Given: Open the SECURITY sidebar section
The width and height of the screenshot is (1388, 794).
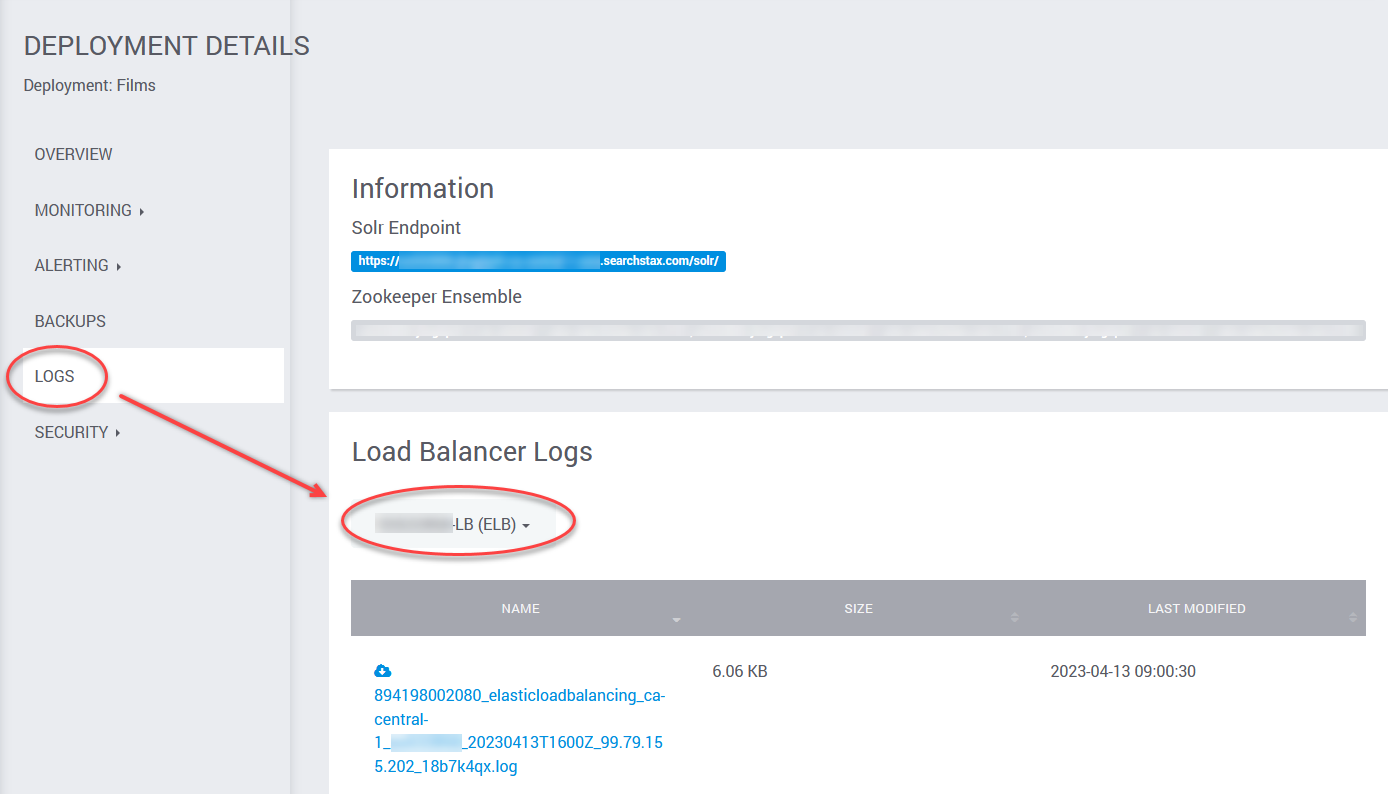Looking at the screenshot, I should pyautogui.click(x=72, y=432).
